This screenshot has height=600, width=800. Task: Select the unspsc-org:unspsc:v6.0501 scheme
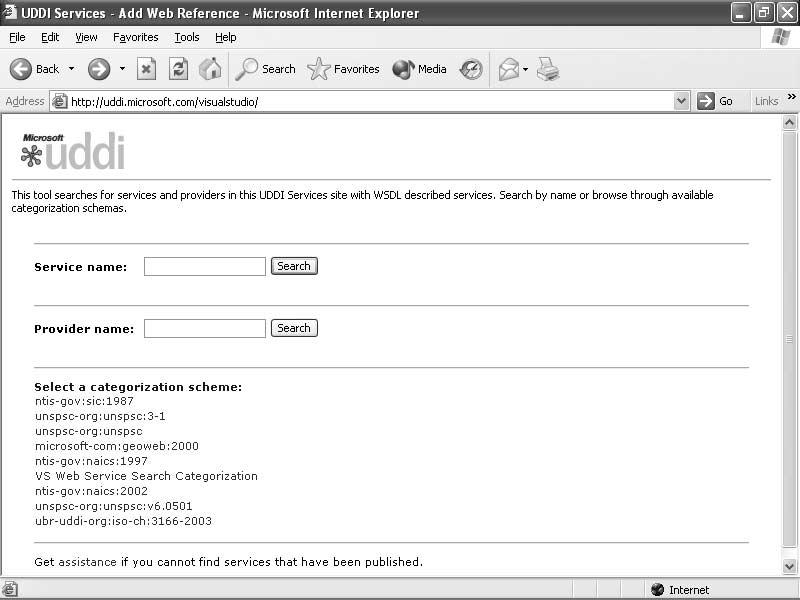tap(114, 506)
